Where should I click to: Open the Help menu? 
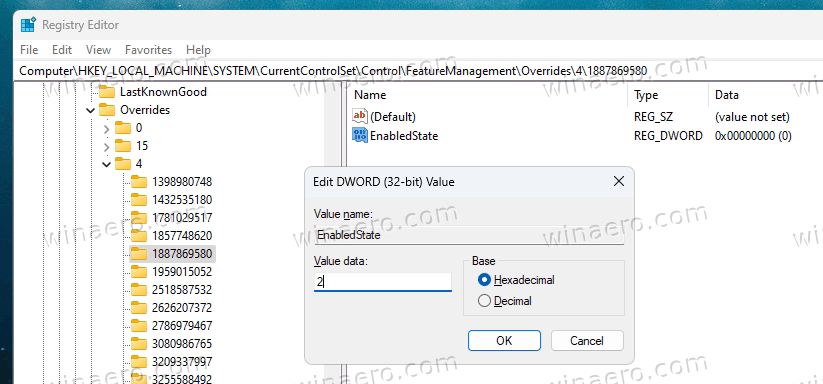(198, 50)
